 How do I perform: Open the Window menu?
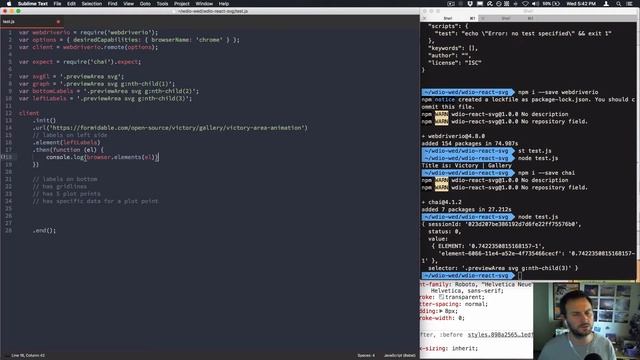tap(204, 4)
